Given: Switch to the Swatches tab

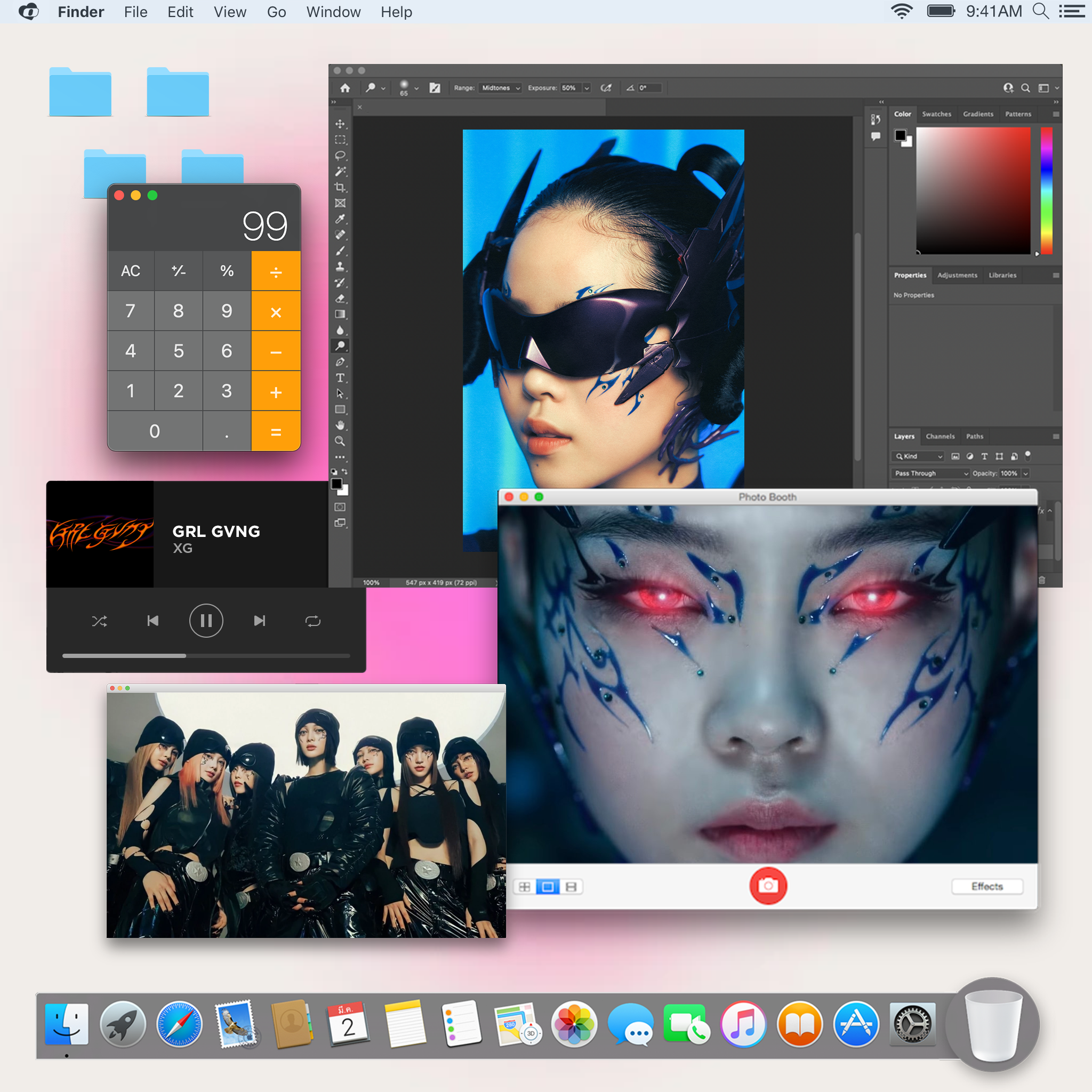Looking at the screenshot, I should (936, 114).
